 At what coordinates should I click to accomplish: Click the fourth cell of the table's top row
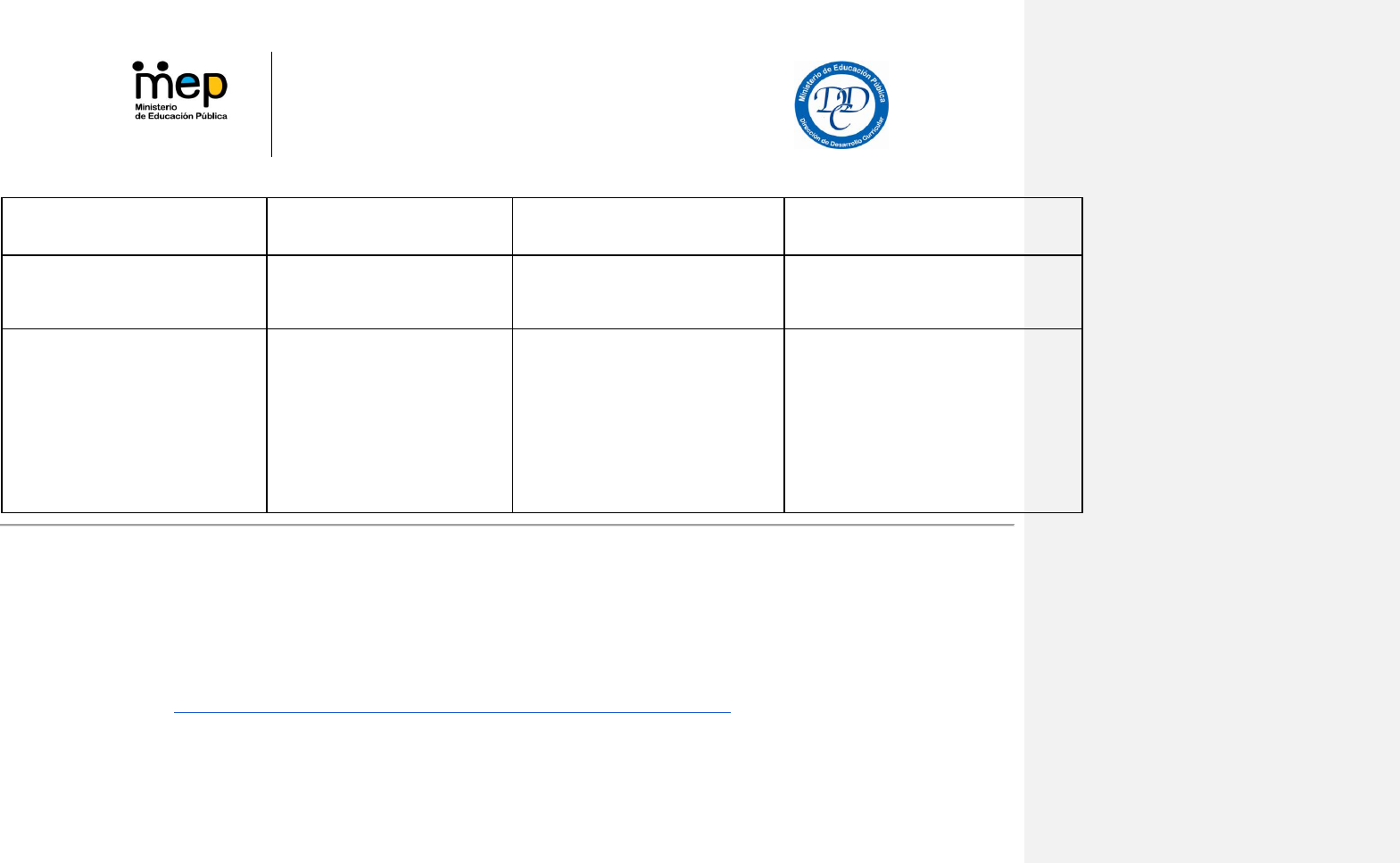pos(932,227)
